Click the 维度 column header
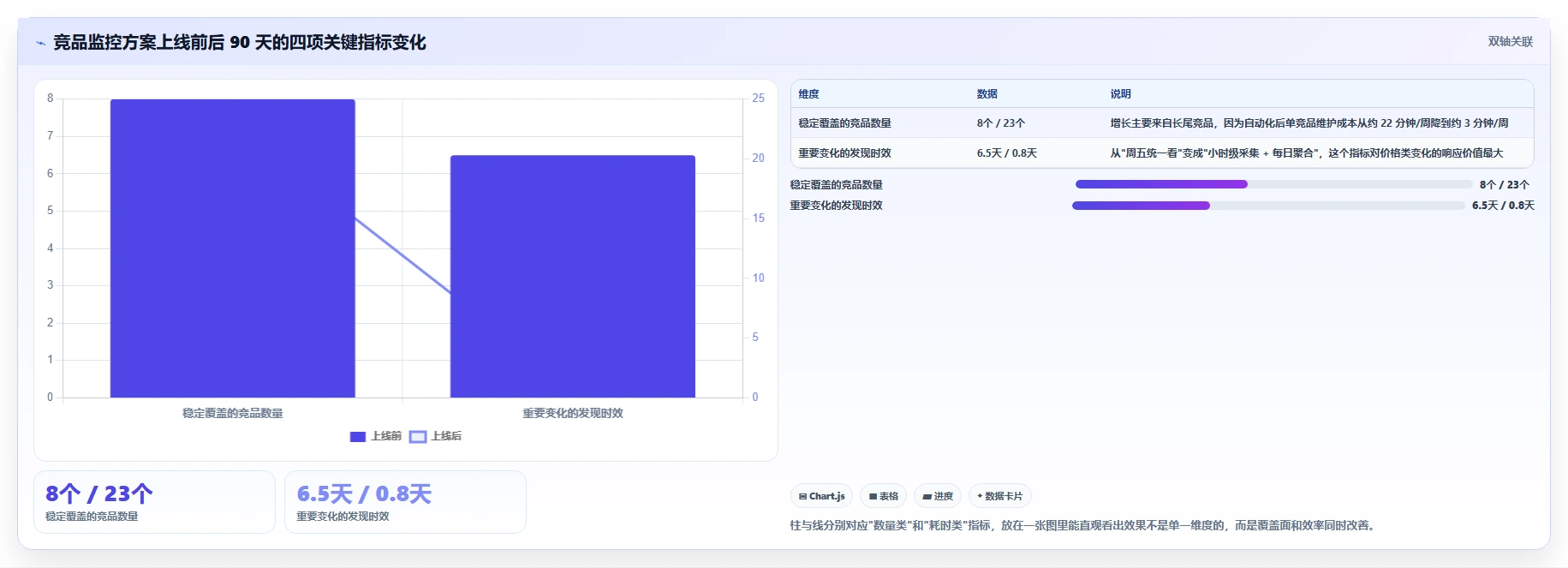1568x568 pixels. 809,94
